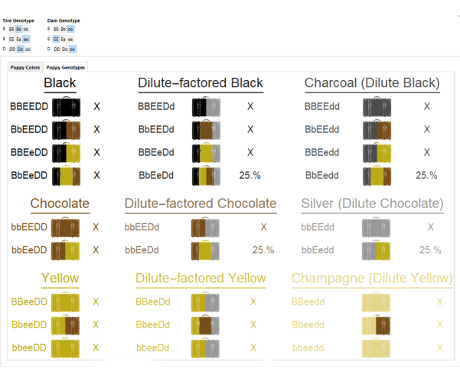Image resolution: width=460 pixels, height=388 pixels.
Task: Click the Dilute-factored Yellow heading
Action: (x=201, y=278)
